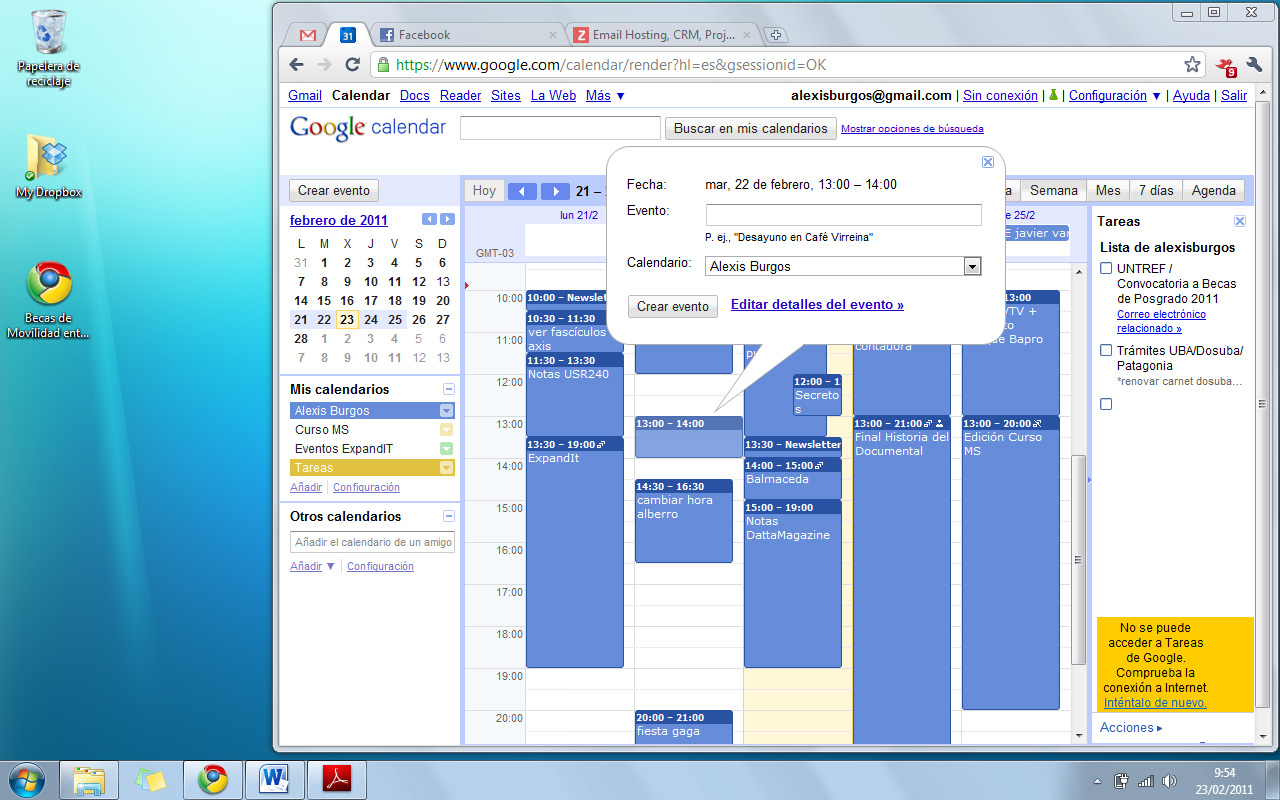1280x800 pixels.
Task: Open Windows Explorer from the taskbar
Action: [x=89, y=779]
